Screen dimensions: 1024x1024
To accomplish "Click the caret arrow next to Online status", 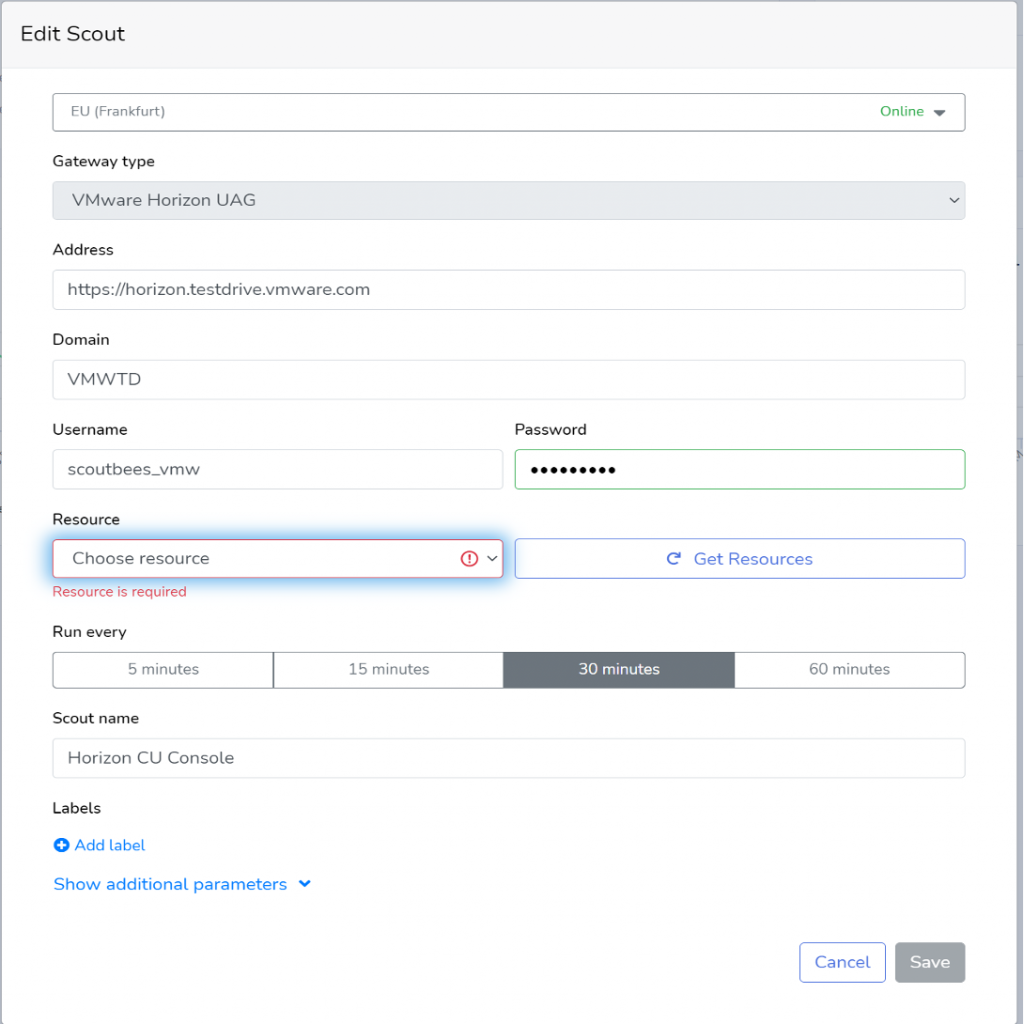I will (939, 112).
